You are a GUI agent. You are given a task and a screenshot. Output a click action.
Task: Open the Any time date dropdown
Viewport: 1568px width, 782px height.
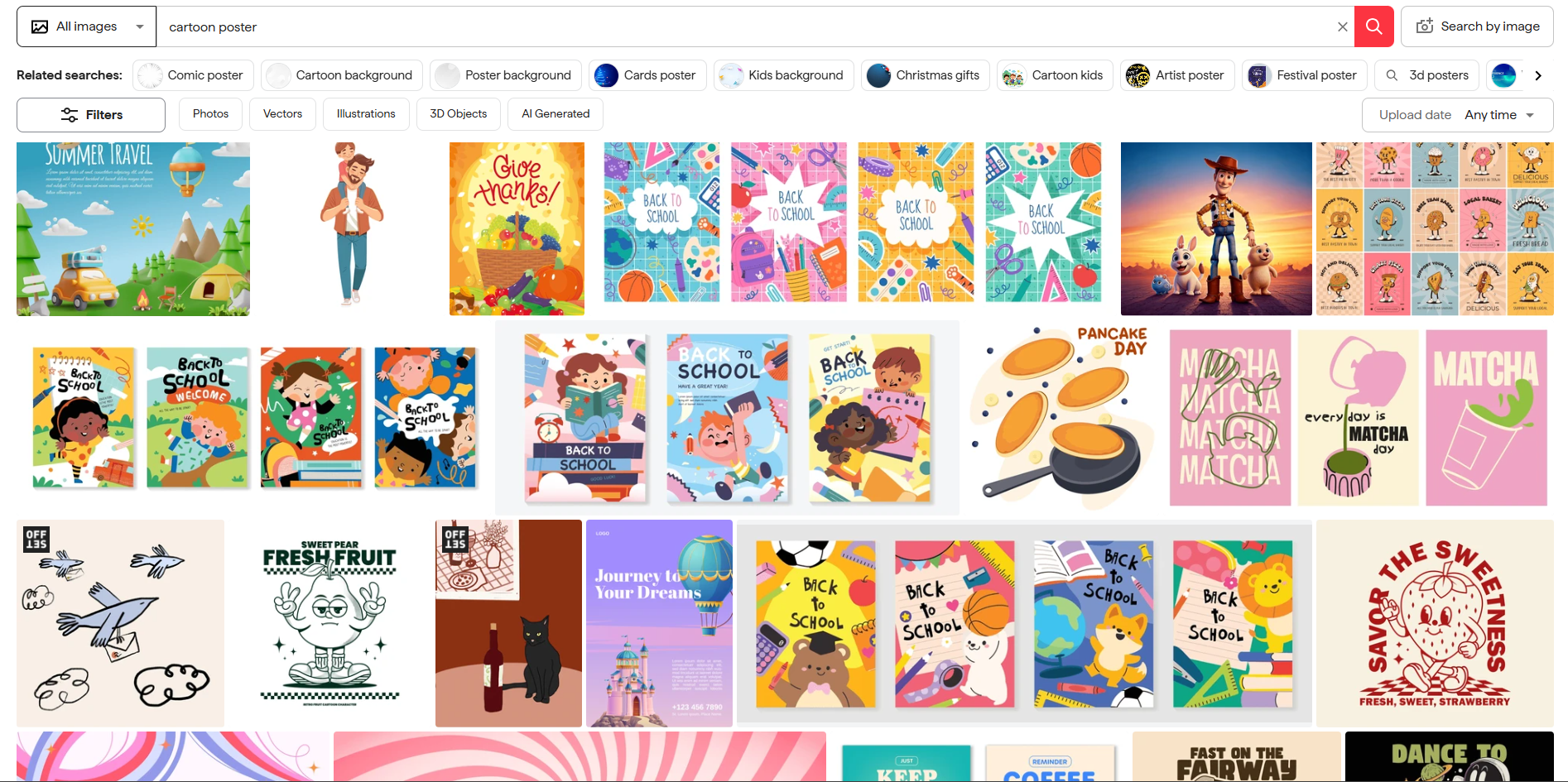tap(1498, 115)
